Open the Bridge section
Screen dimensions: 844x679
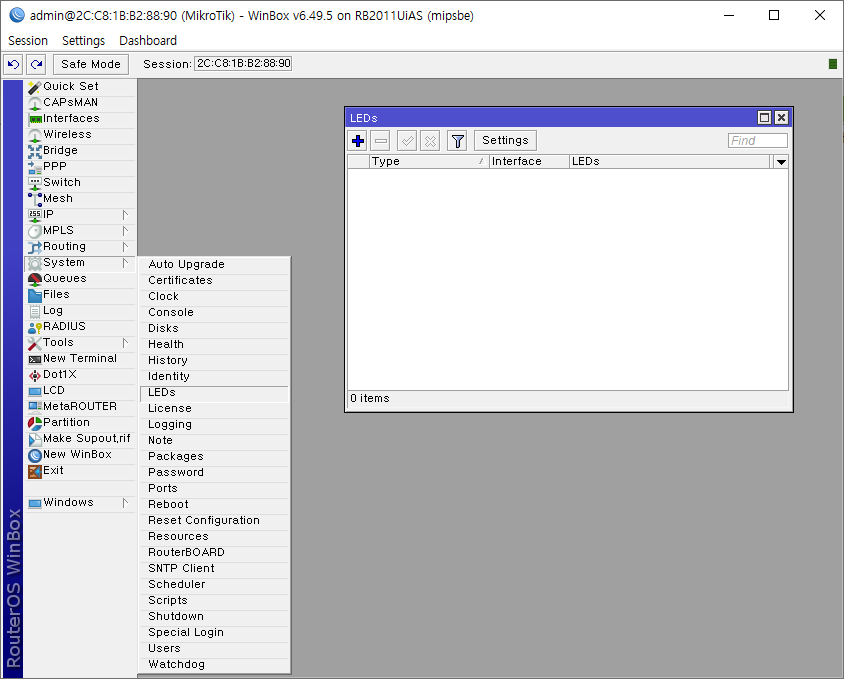80,150
